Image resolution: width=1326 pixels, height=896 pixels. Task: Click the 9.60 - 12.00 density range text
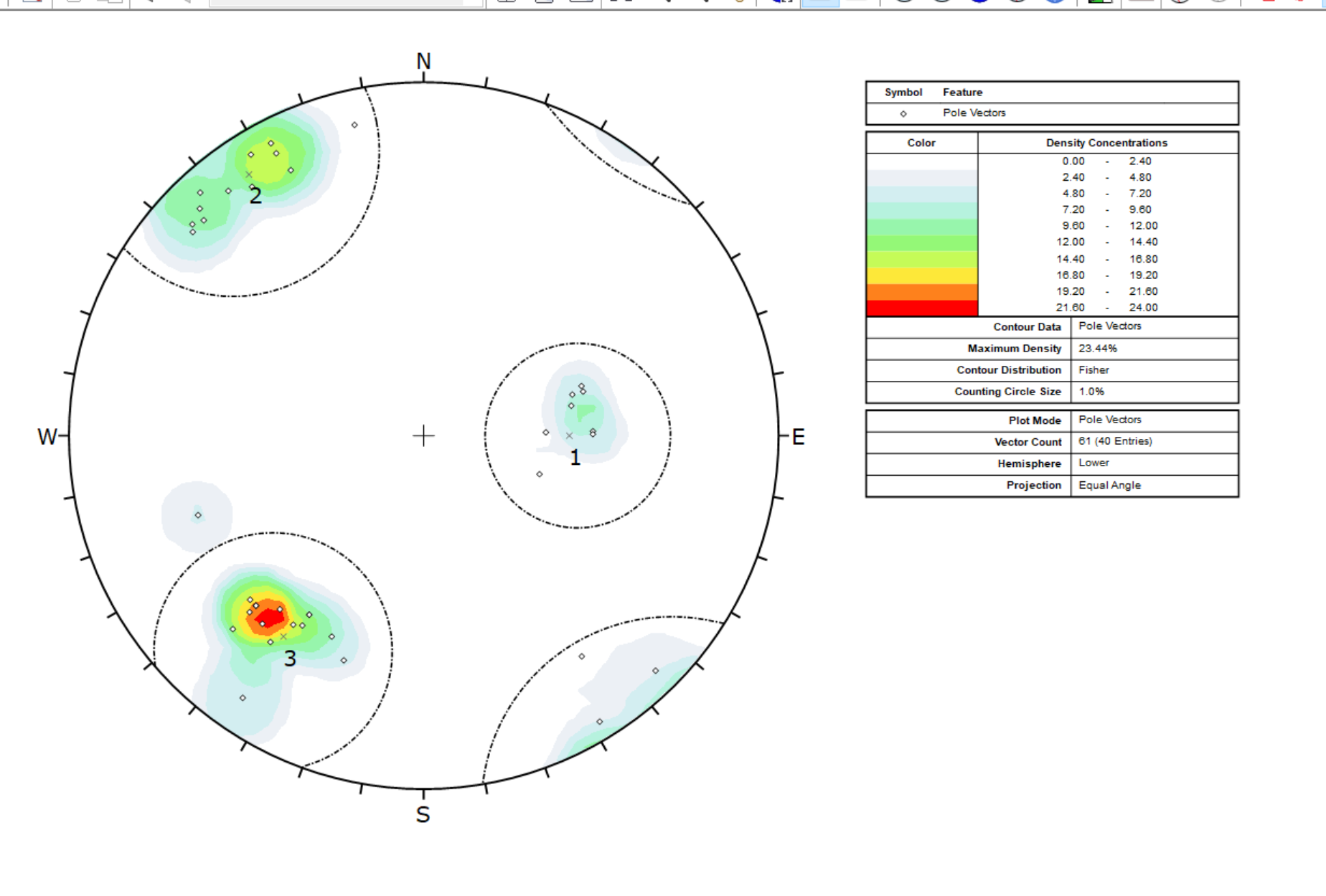point(1109,226)
